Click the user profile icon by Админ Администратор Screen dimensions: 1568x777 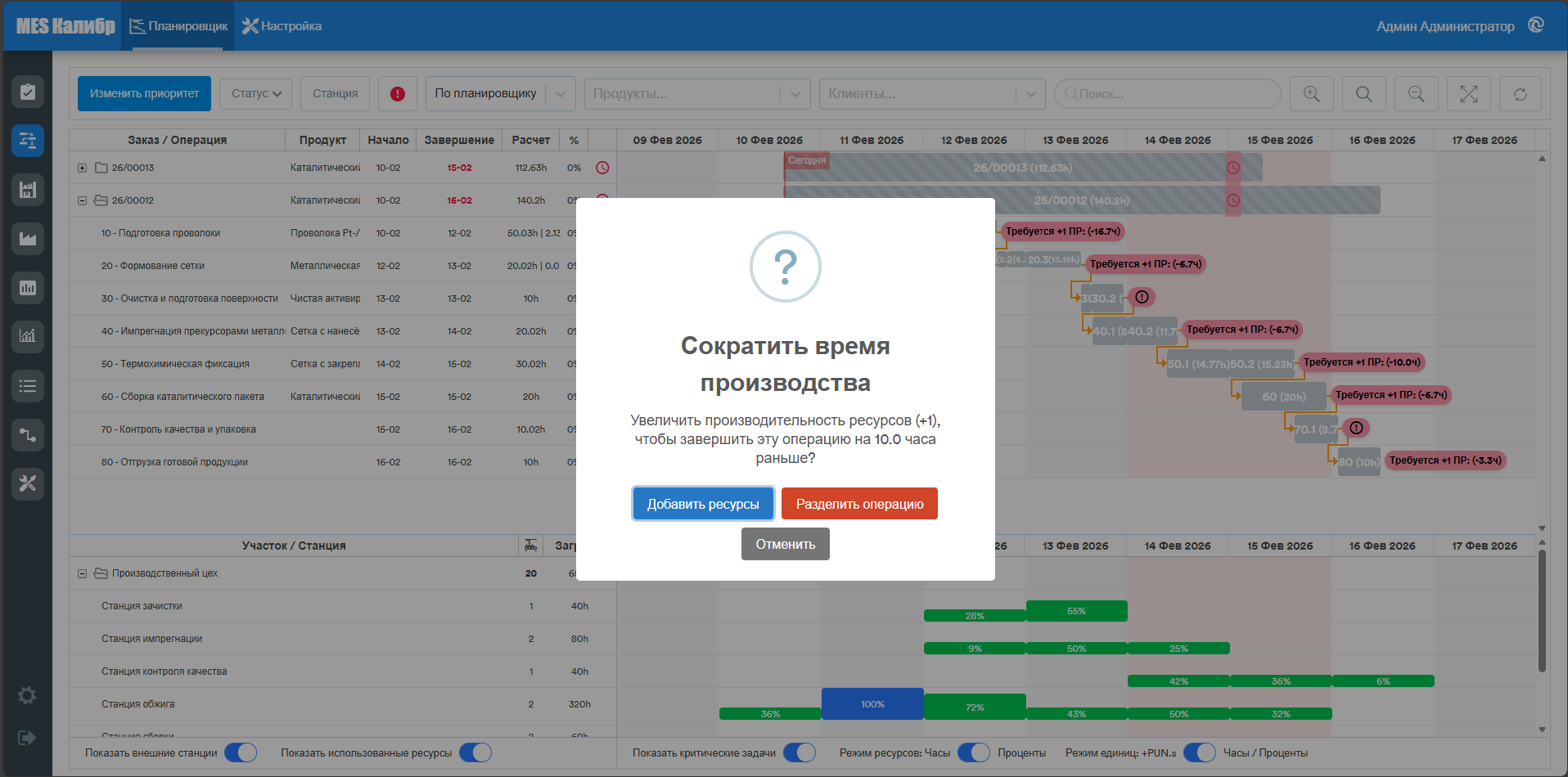point(1536,25)
